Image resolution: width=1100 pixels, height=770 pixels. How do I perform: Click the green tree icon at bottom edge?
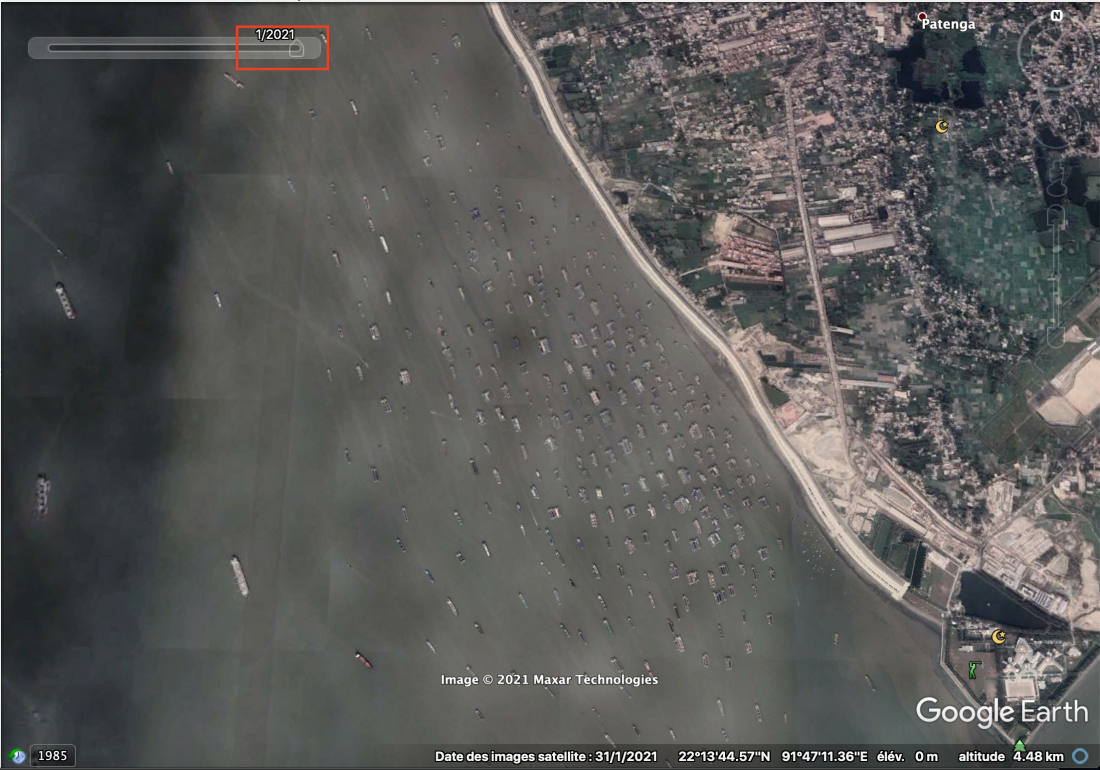click(x=1019, y=745)
